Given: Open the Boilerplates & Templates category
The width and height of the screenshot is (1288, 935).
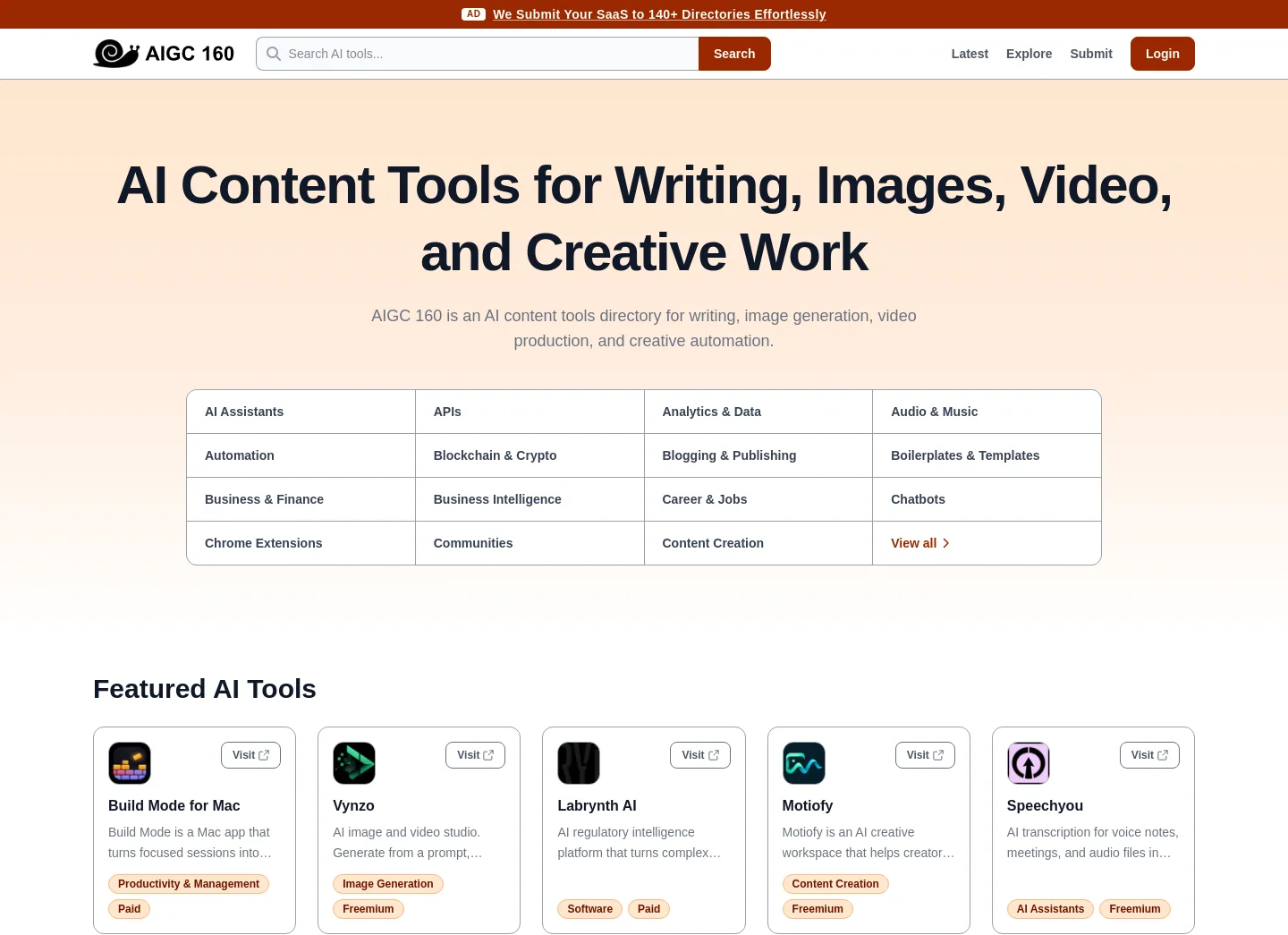Looking at the screenshot, I should point(987,455).
